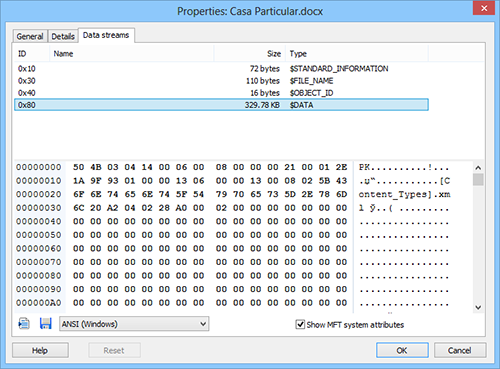Image resolution: width=500 pixels, height=369 pixels.
Task: Click the 110 bytes size value
Action: [263, 81]
